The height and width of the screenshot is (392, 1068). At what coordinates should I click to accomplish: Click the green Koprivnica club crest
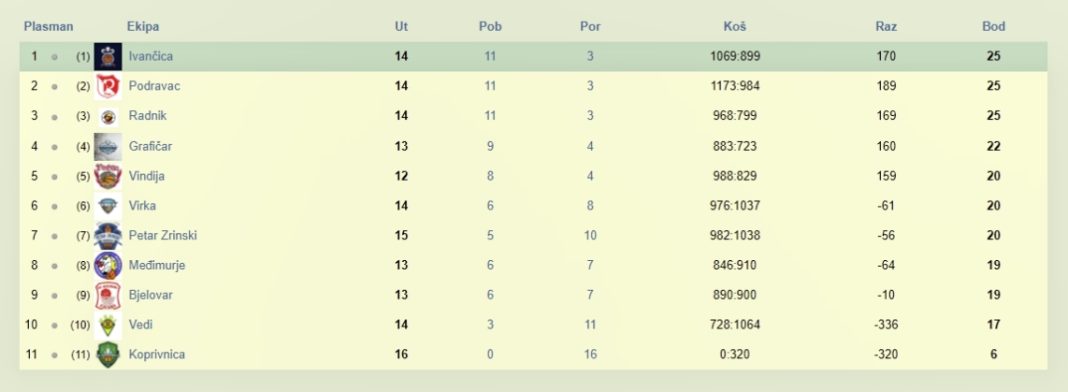[x=108, y=355]
